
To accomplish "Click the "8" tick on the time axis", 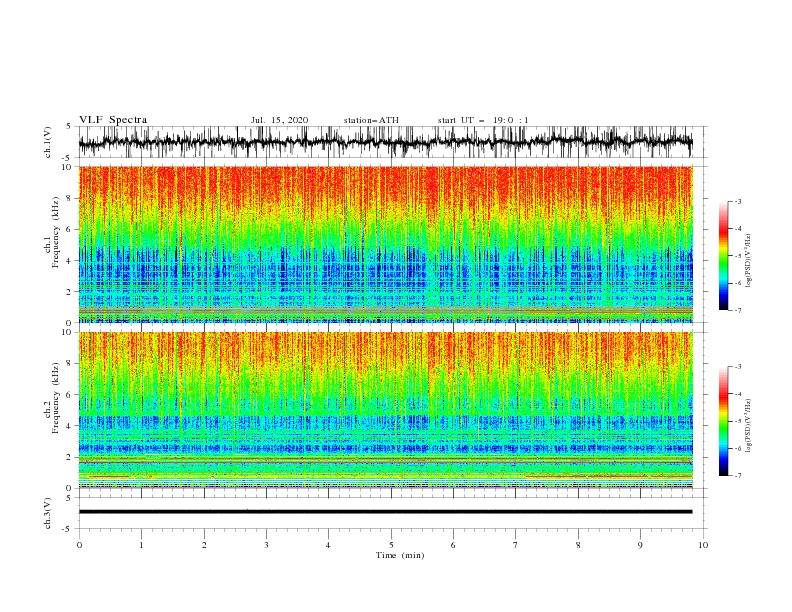I will pos(578,545).
